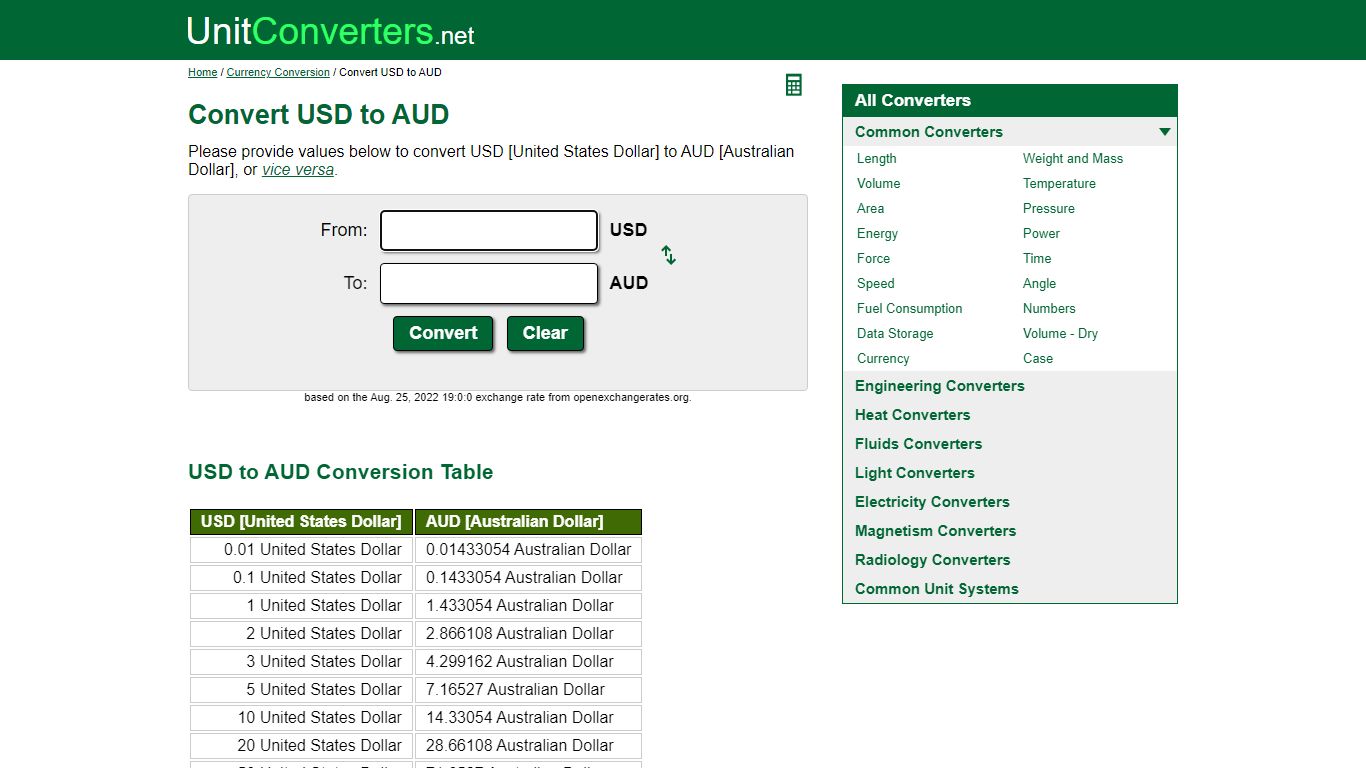Select the 0.01433054 Australian Dollar cell
1366x768 pixels.
tap(528, 550)
